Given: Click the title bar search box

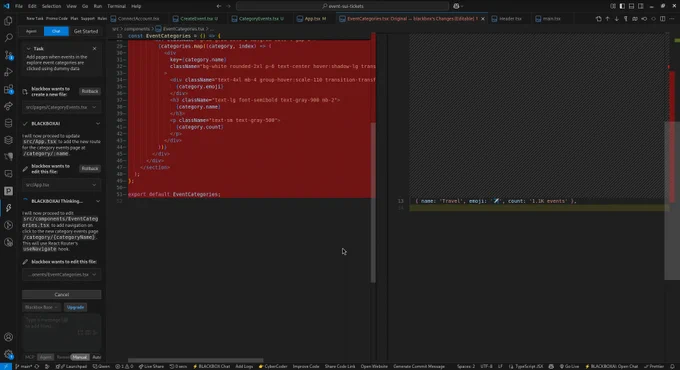Looking at the screenshot, I should pyautogui.click(x=343, y=6).
